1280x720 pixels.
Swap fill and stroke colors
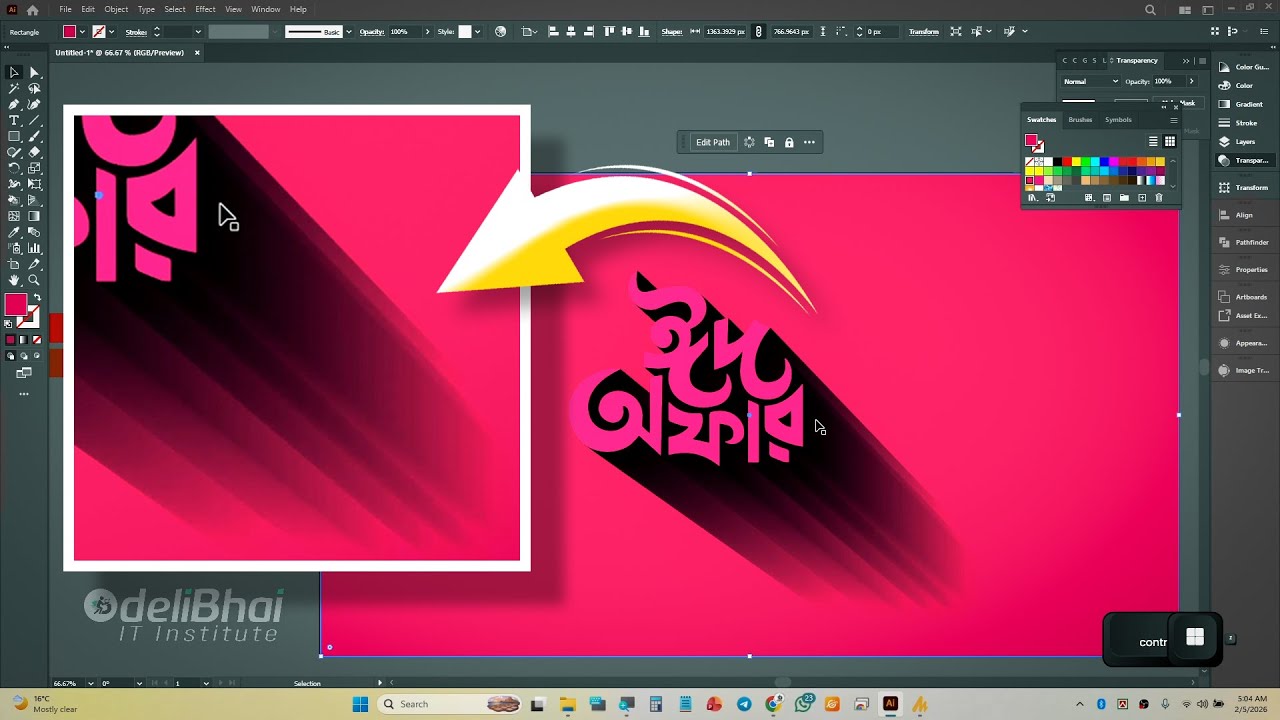(x=37, y=298)
